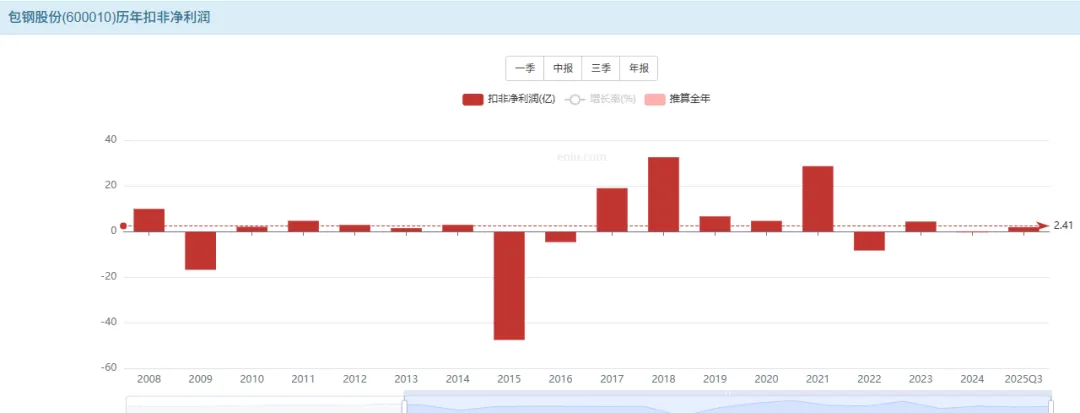Image resolution: width=1080 pixels, height=413 pixels.
Task: Switch to the 年报 report tab
Action: (x=638, y=68)
